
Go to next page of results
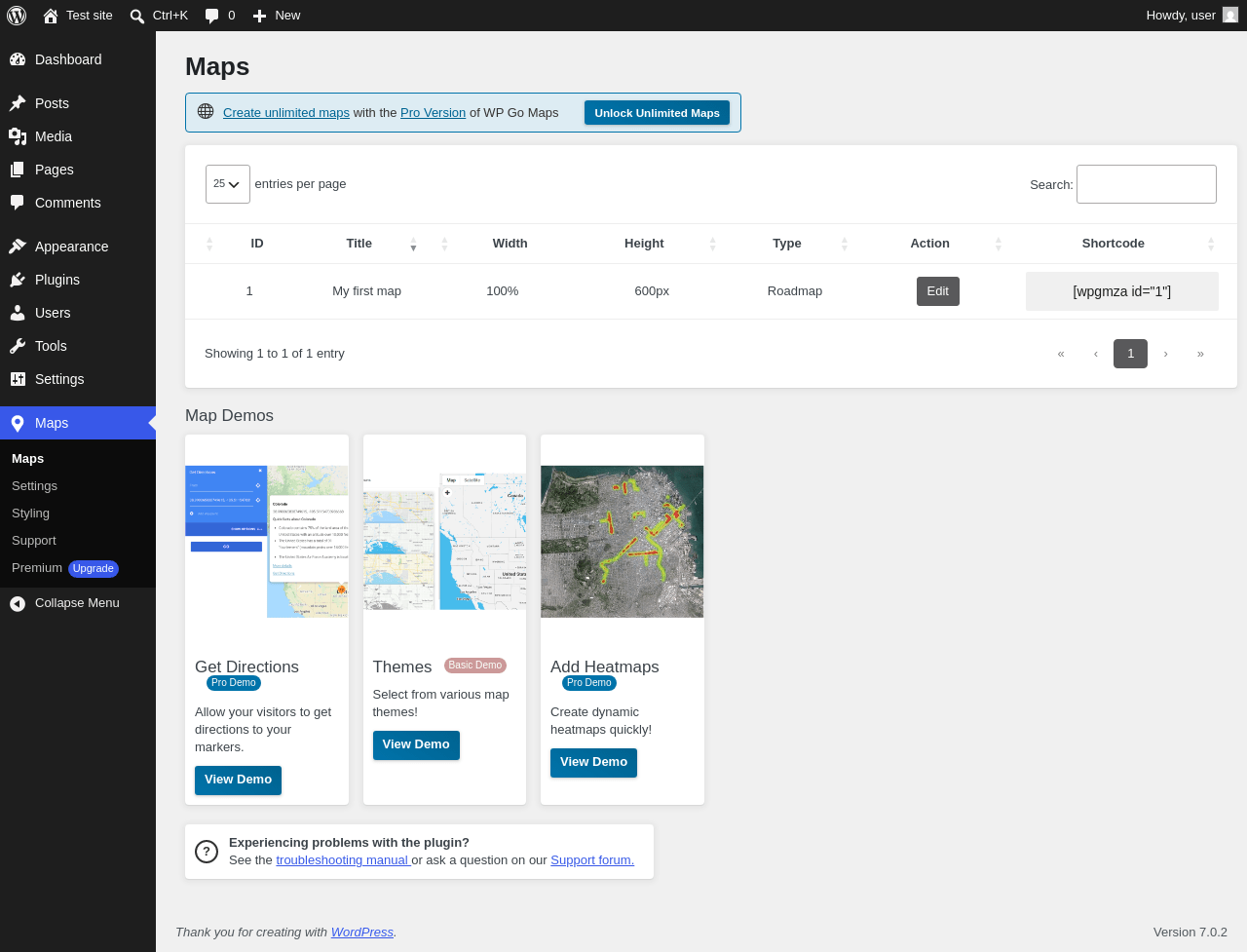[1165, 354]
